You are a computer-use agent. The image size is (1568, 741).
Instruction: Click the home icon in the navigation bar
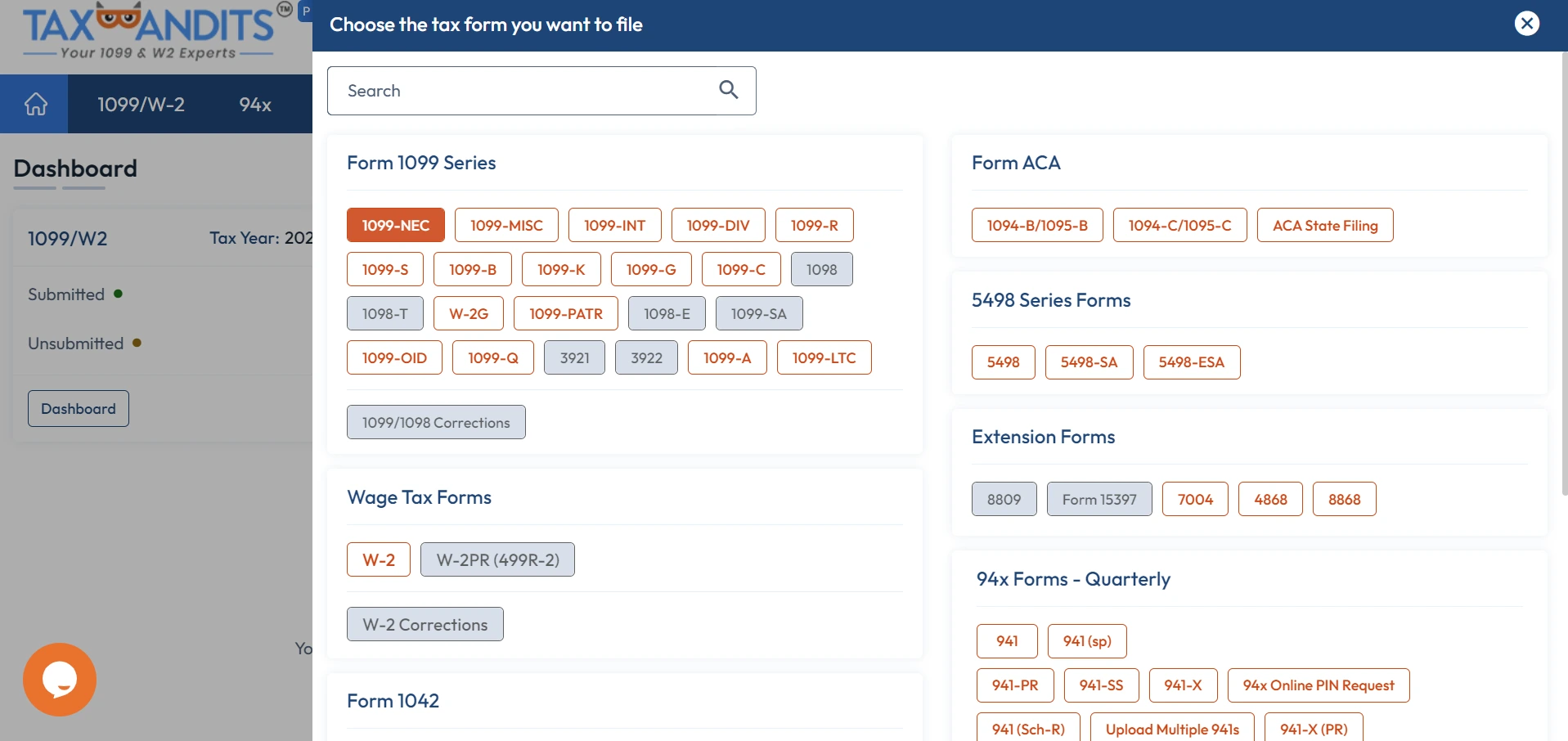click(x=34, y=104)
